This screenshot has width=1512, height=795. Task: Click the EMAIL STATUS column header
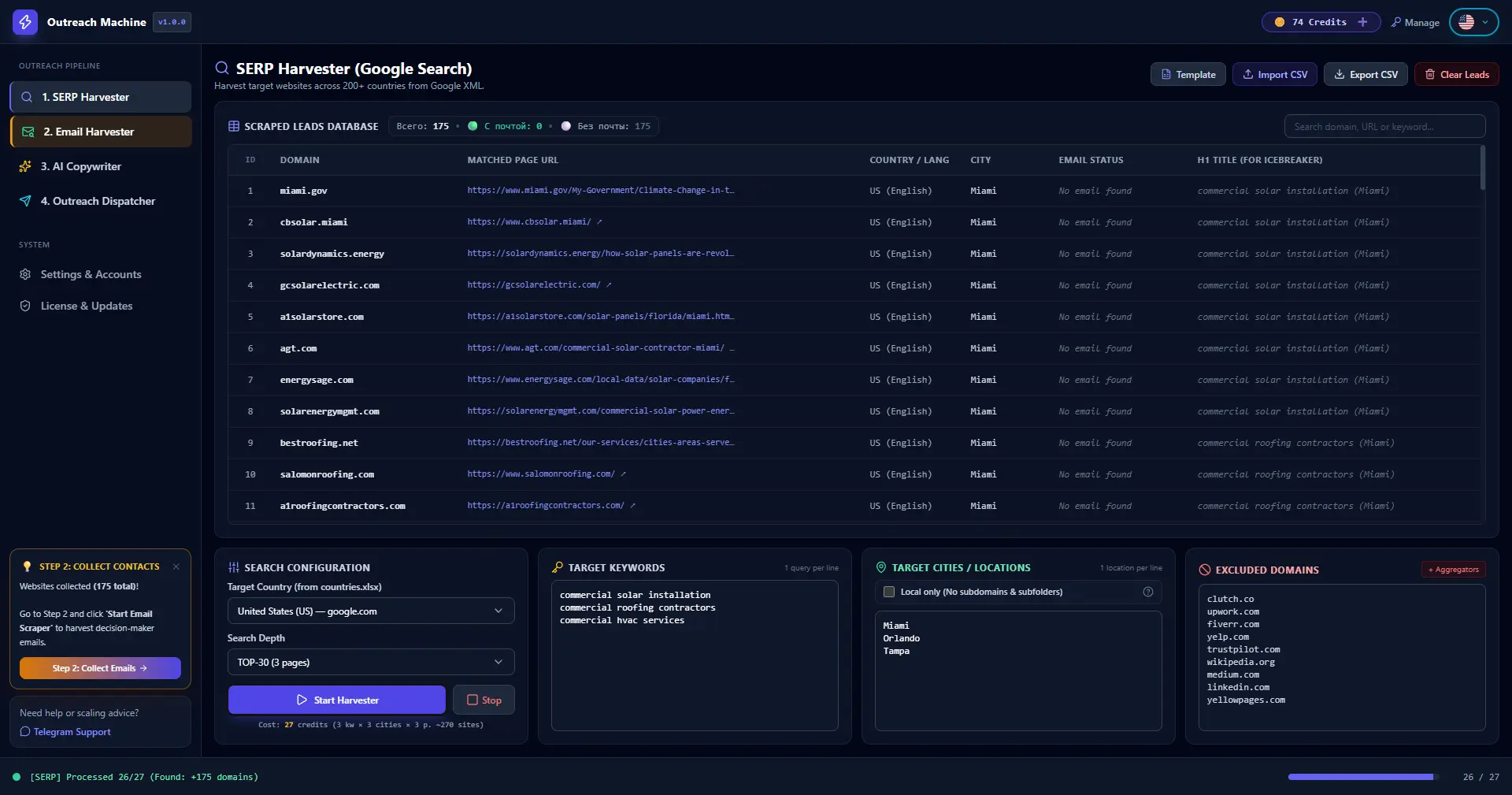coord(1091,160)
